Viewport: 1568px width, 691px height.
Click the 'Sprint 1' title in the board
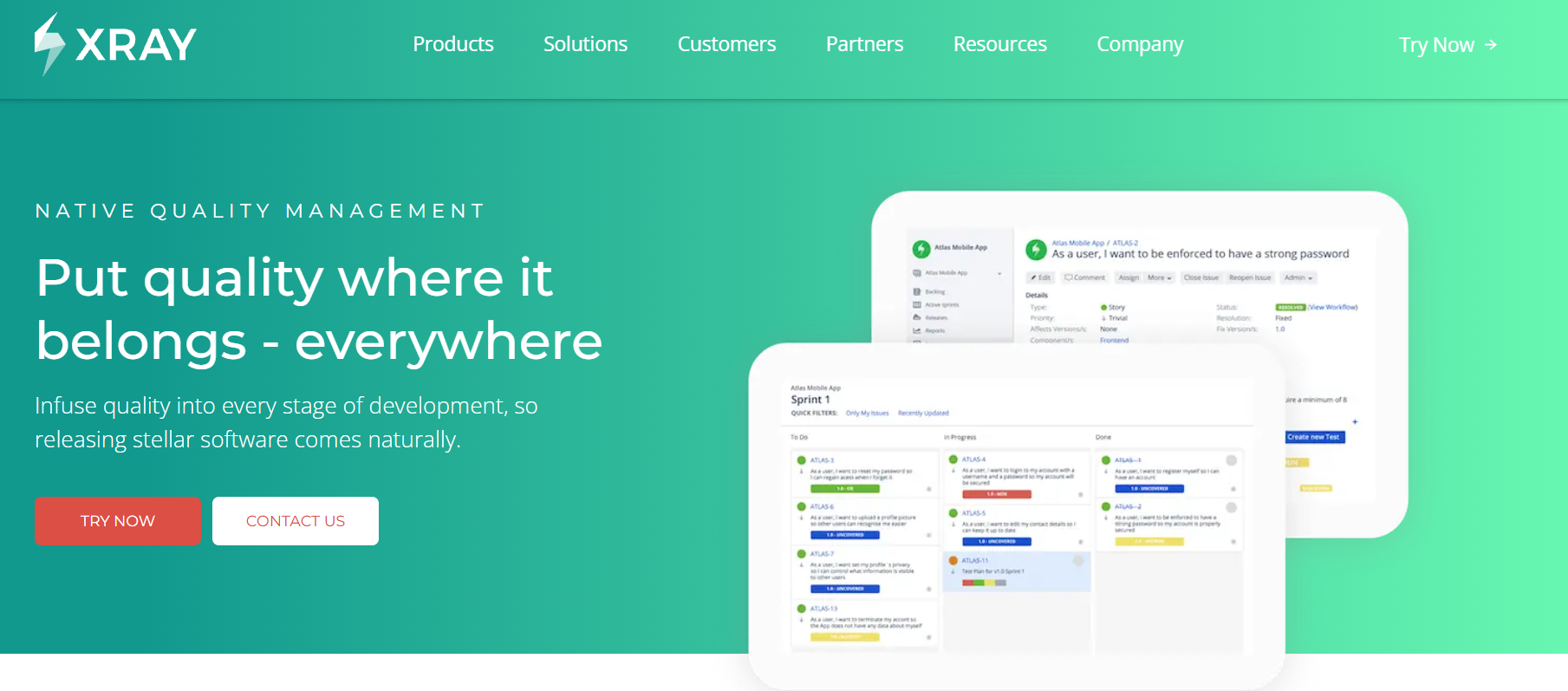(810, 400)
